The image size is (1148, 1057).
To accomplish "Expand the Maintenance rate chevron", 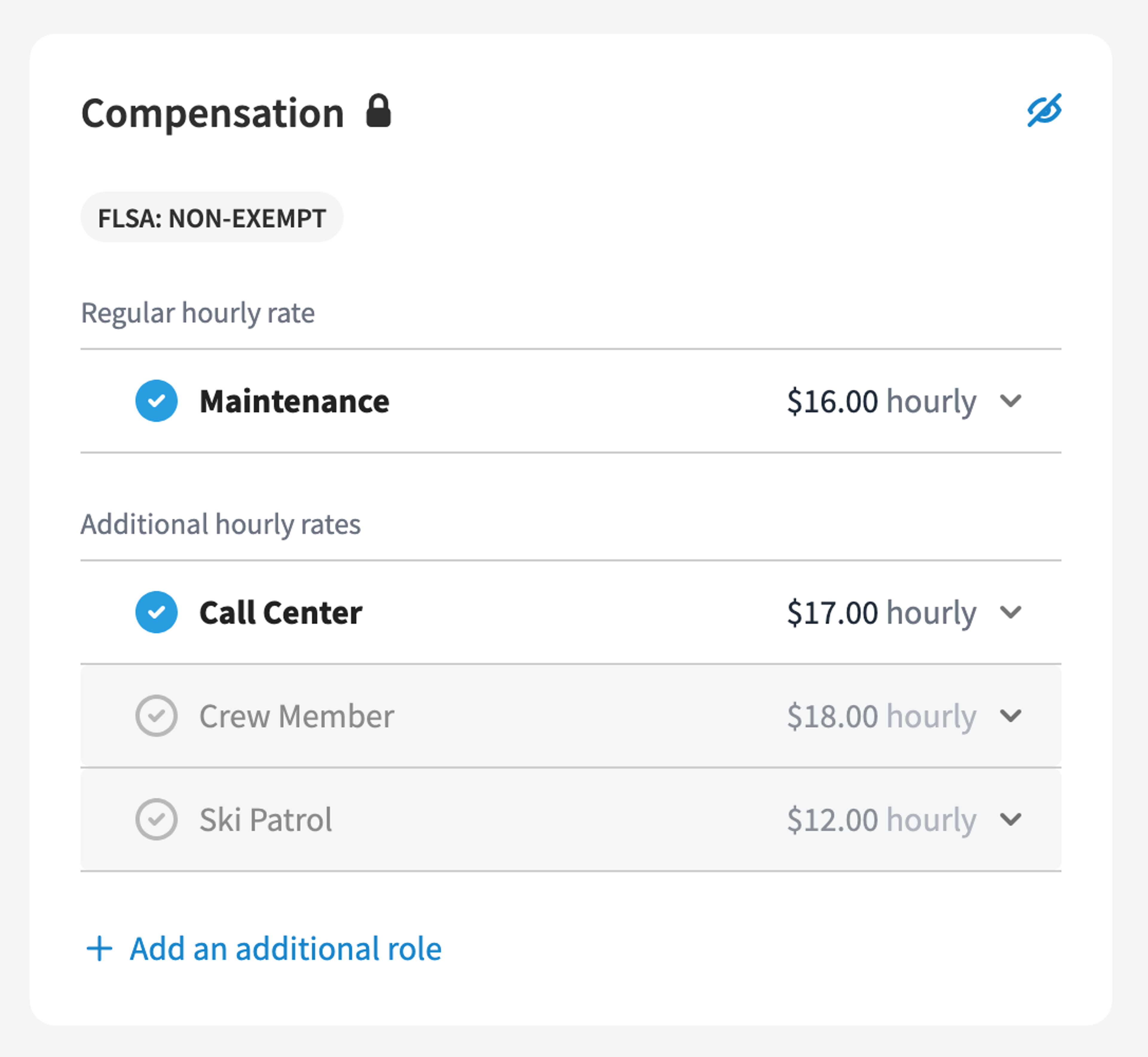I will [1011, 401].
